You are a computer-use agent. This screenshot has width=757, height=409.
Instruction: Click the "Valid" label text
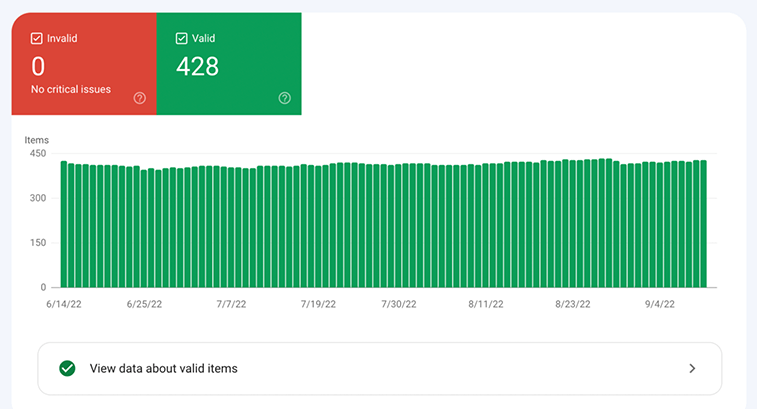204,39
